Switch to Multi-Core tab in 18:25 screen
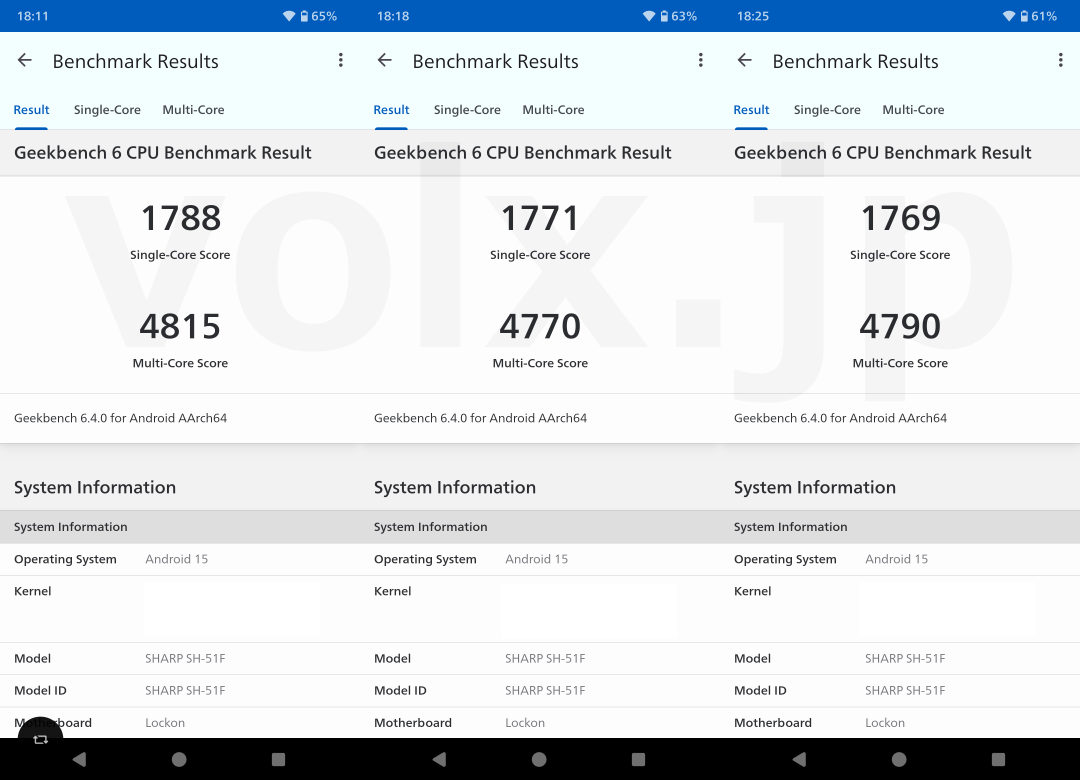 click(x=913, y=110)
